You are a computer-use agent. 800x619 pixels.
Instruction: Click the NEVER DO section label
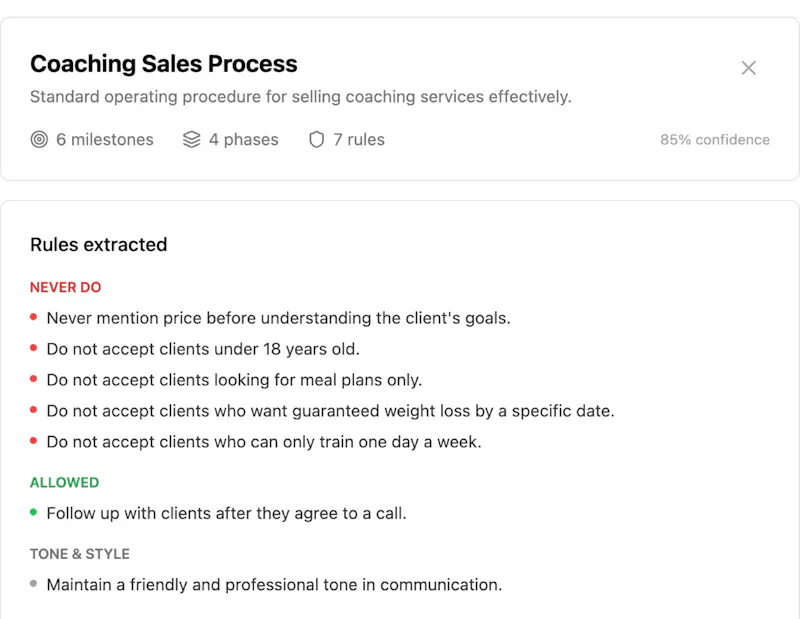click(65, 287)
